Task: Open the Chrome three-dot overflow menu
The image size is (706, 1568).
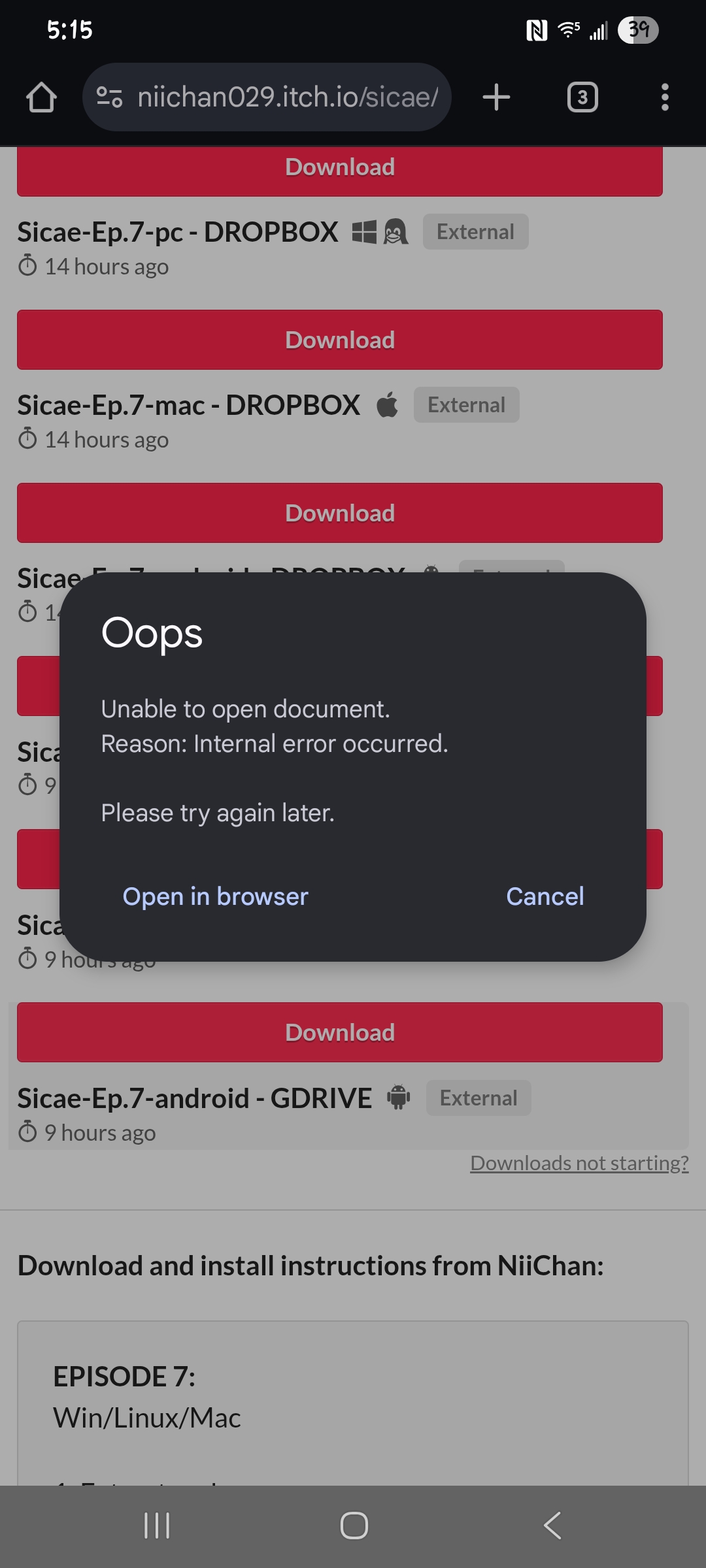Action: pos(665,97)
